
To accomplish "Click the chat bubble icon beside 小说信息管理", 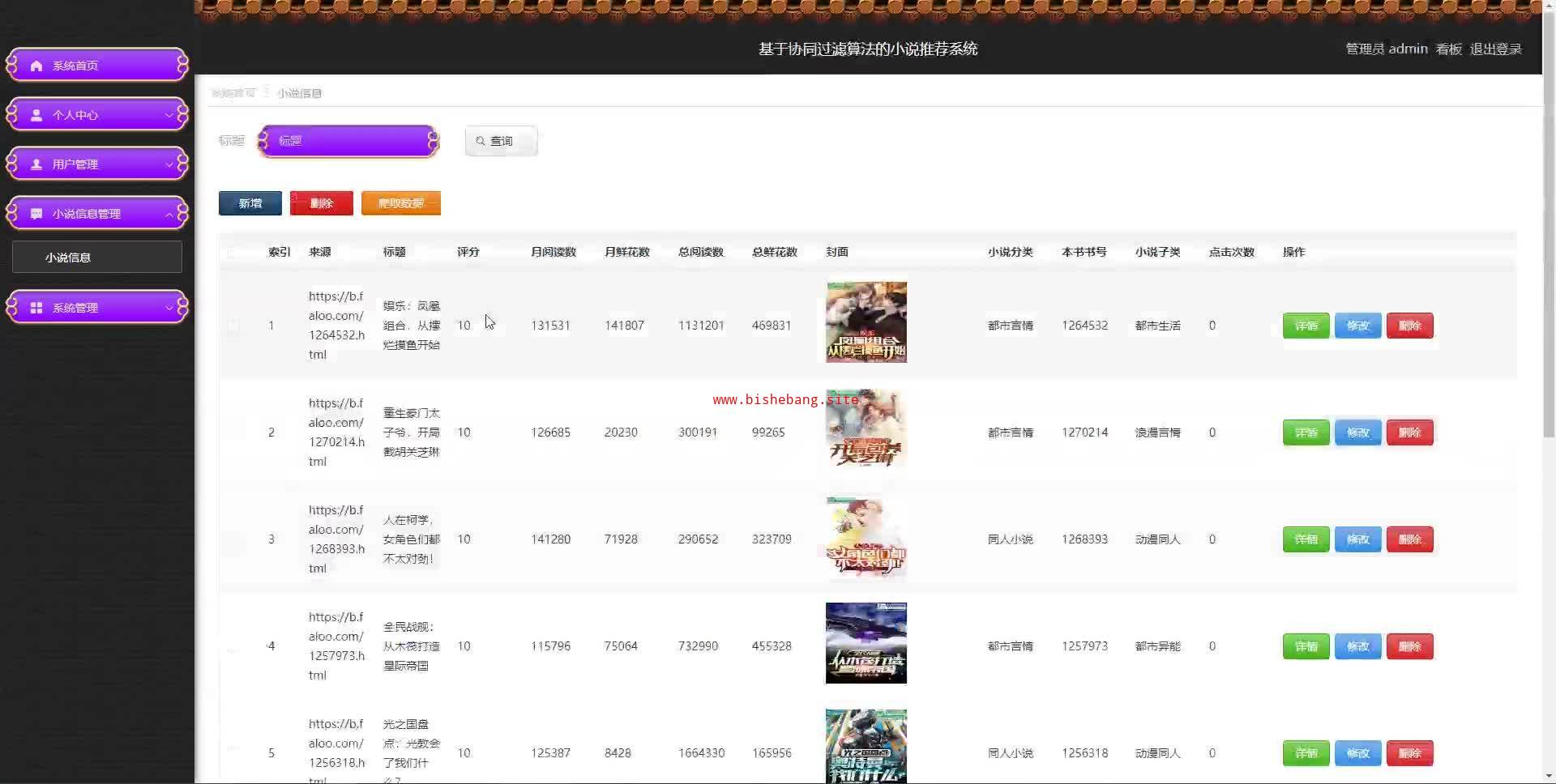I will tap(36, 214).
